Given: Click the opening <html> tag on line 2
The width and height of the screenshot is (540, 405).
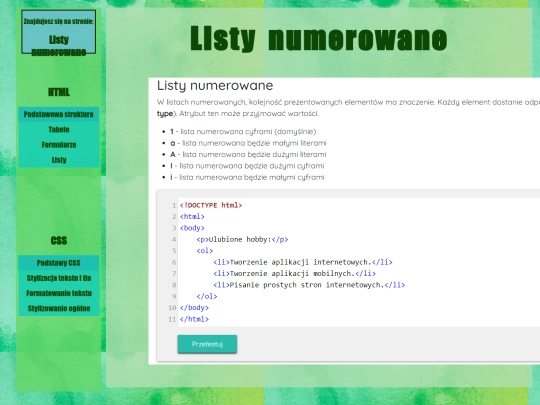Looking at the screenshot, I should pyautogui.click(x=192, y=217).
